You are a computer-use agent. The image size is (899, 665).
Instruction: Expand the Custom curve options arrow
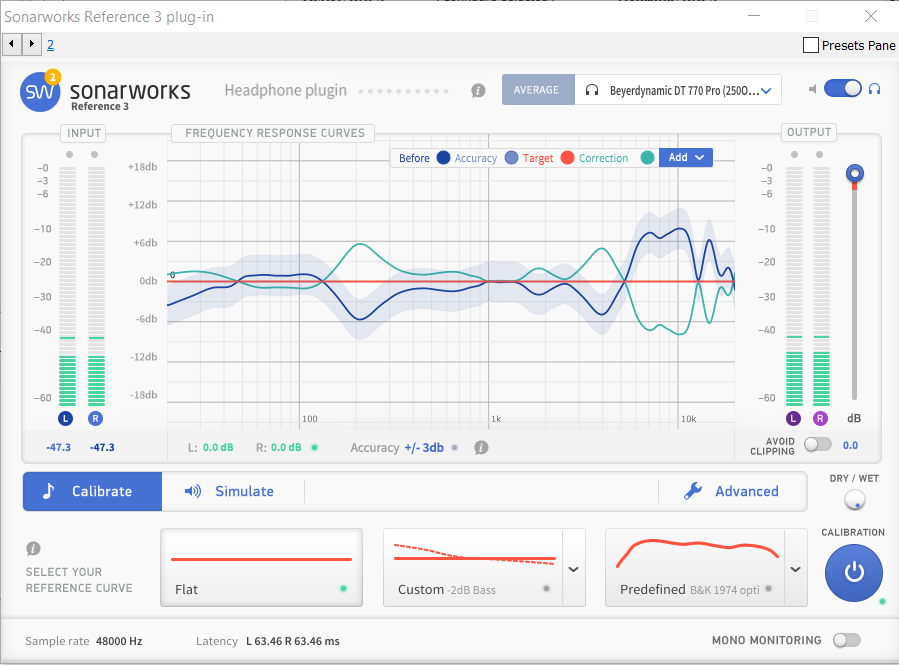(573, 569)
